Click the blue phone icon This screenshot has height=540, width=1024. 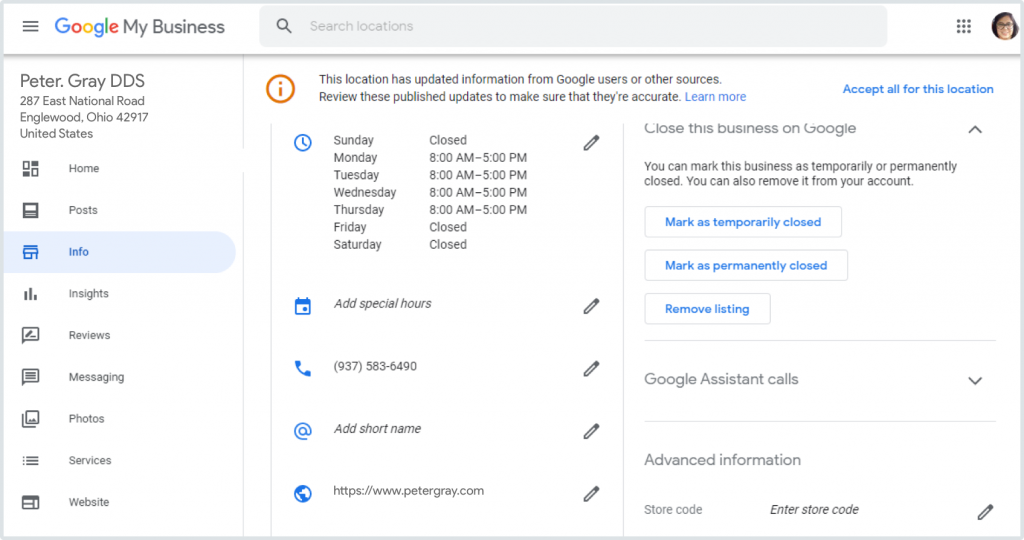(302, 368)
